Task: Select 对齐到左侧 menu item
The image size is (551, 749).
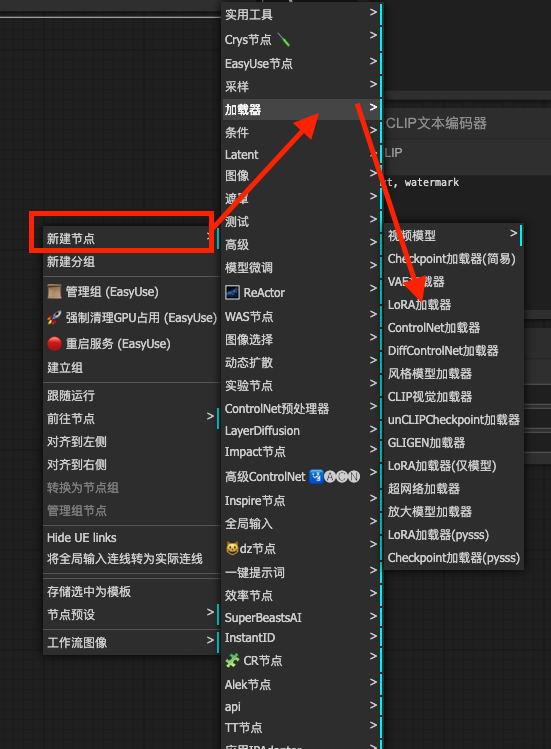Action: [131, 441]
